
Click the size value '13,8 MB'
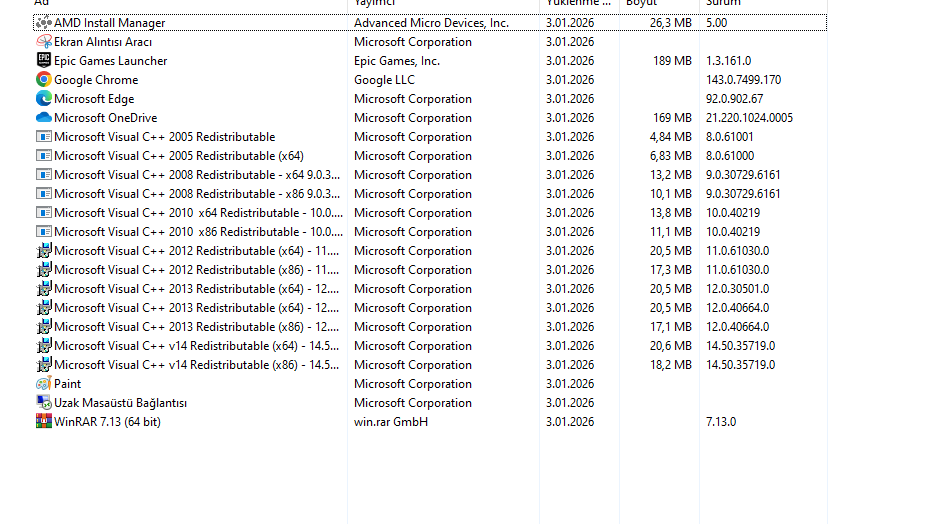670,213
